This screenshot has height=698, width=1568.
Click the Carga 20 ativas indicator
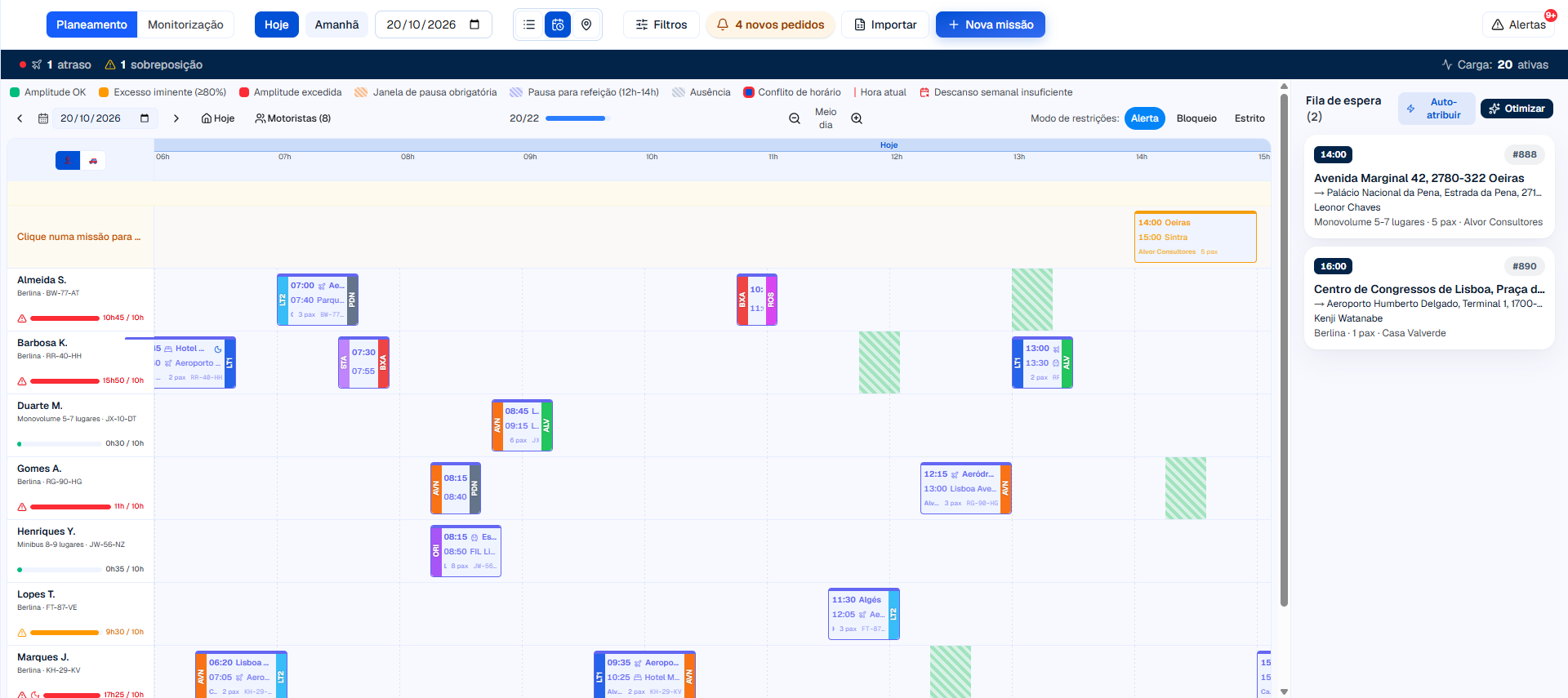coord(1494,64)
